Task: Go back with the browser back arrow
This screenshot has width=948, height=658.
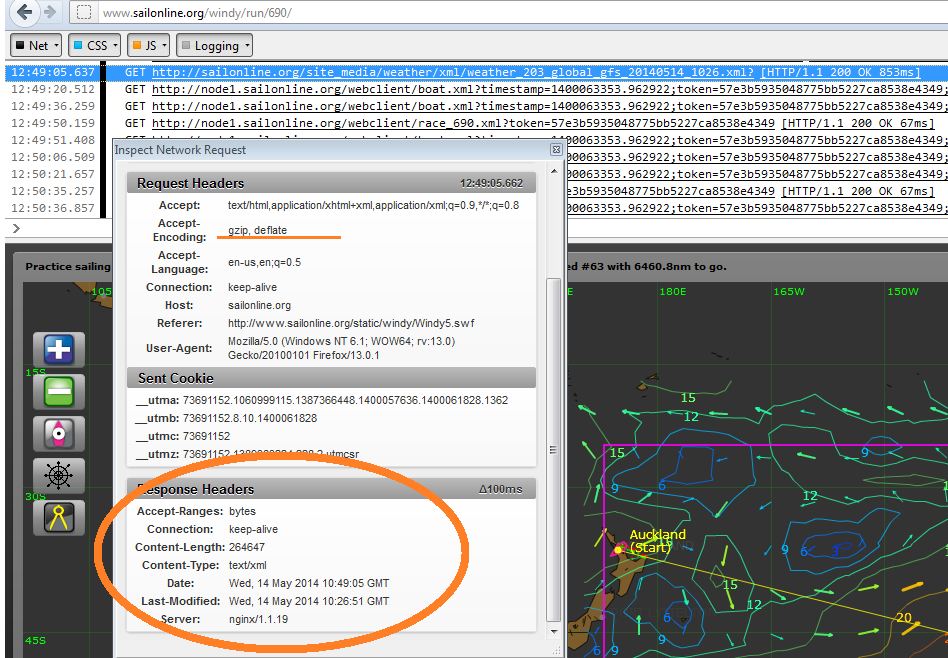Action: click(x=24, y=11)
